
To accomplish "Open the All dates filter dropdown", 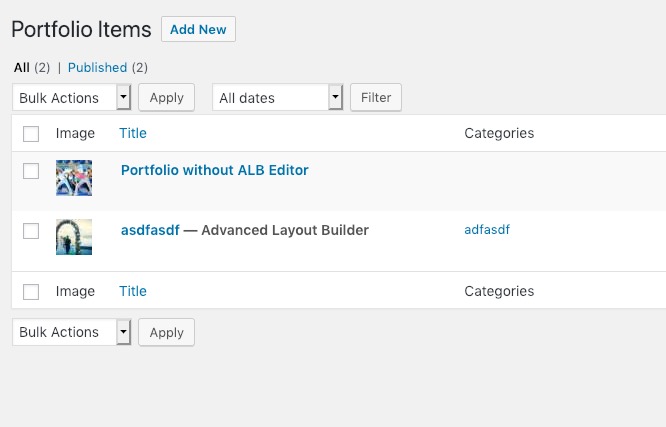I will click(x=277, y=97).
